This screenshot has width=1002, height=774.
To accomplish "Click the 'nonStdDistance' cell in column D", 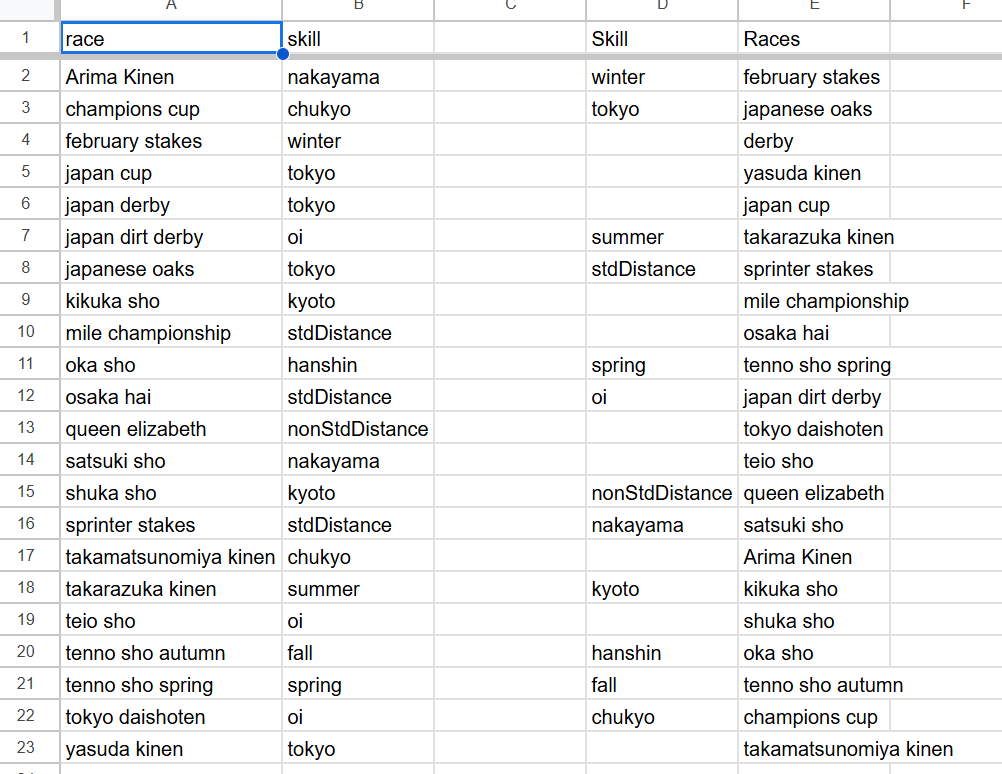I will pos(662,492).
